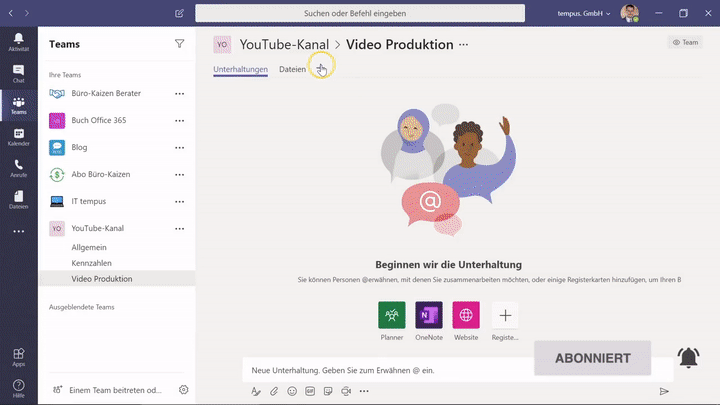Collapse the YouTube-Kanal team
720x405 pixels.
click(98, 228)
